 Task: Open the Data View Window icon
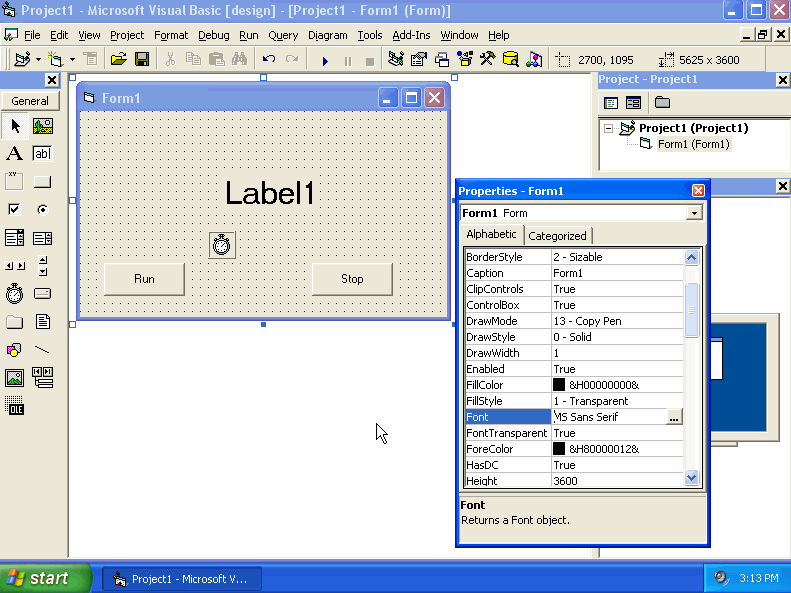pos(511,60)
